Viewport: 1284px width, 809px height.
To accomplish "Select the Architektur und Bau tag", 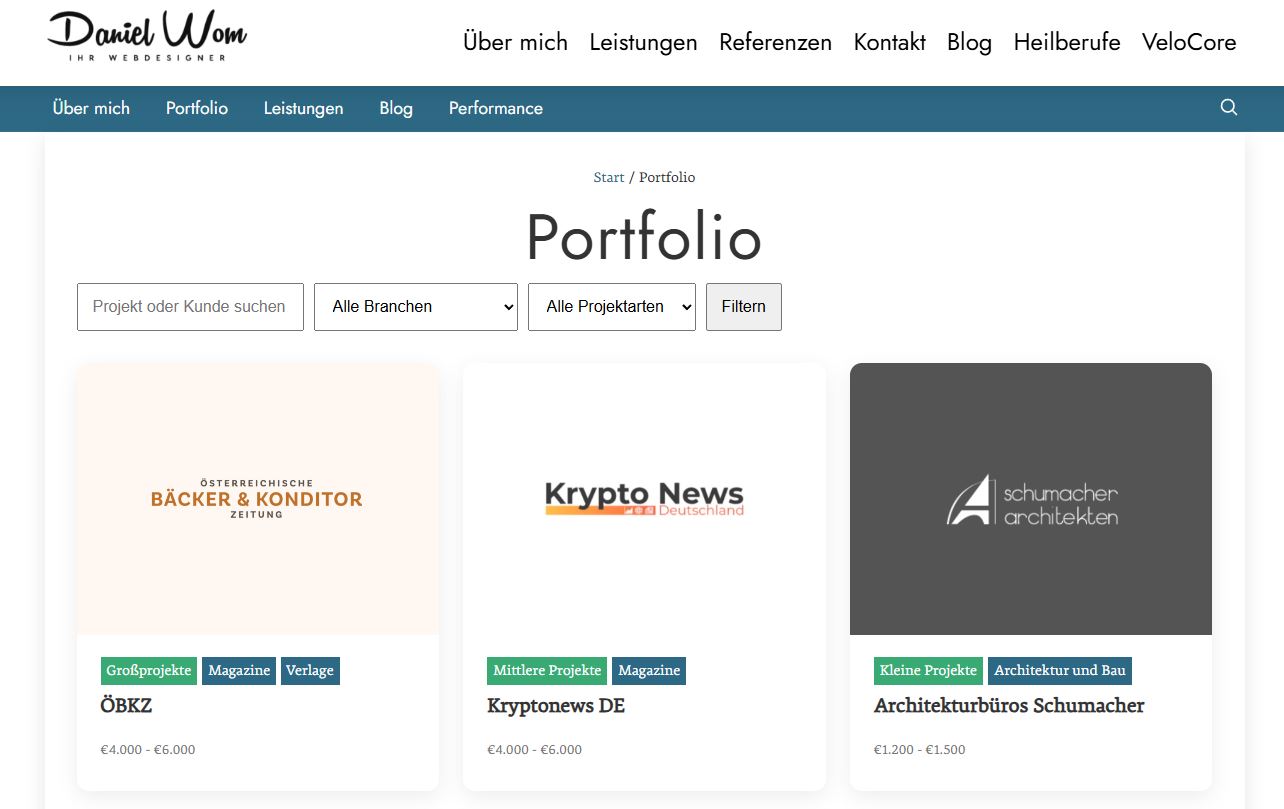I will (1059, 670).
